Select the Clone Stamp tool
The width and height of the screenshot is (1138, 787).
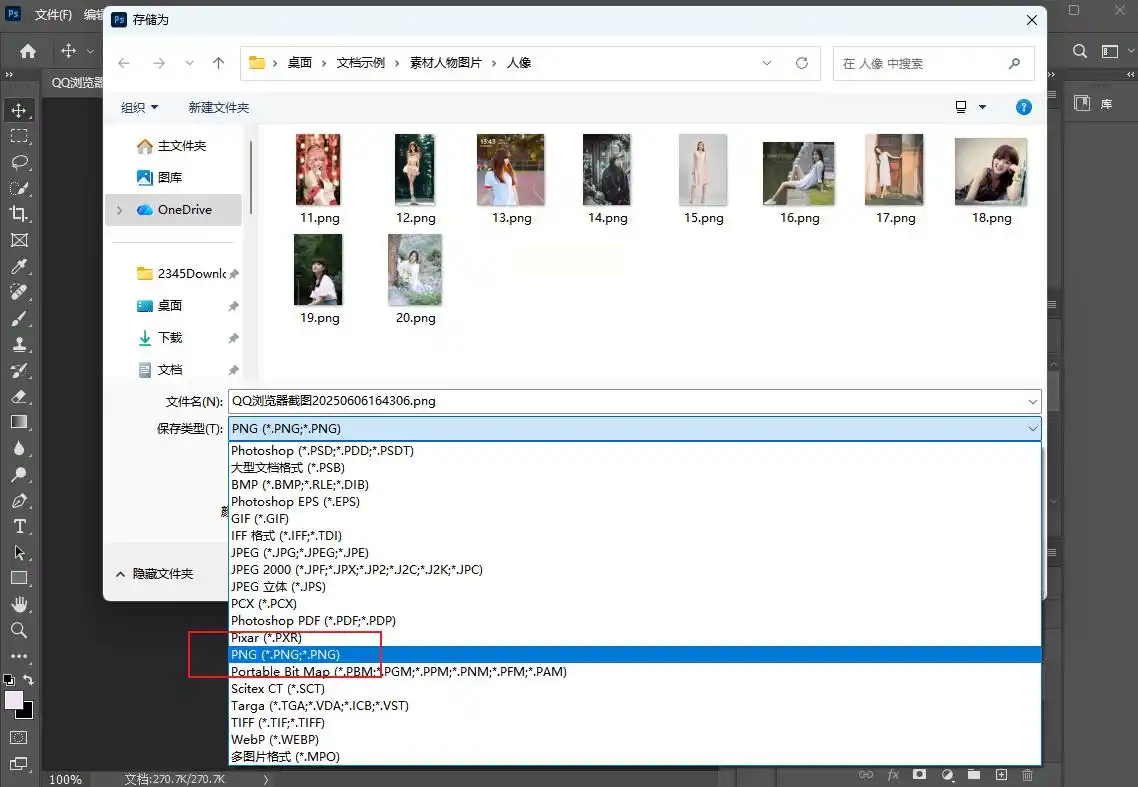tap(20, 344)
